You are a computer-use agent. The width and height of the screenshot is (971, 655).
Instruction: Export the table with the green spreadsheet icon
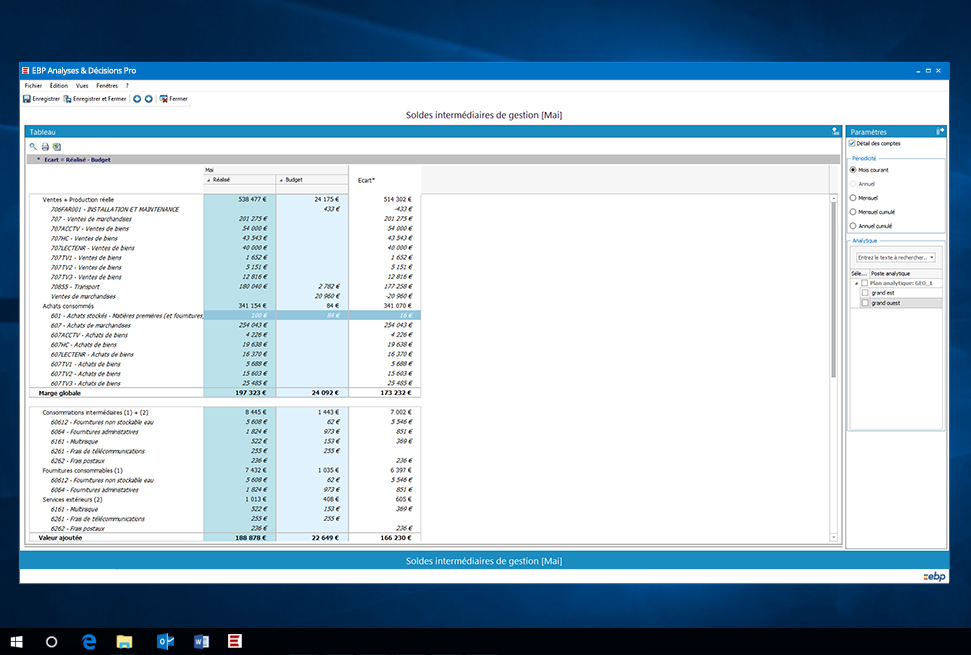pyautogui.click(x=57, y=147)
